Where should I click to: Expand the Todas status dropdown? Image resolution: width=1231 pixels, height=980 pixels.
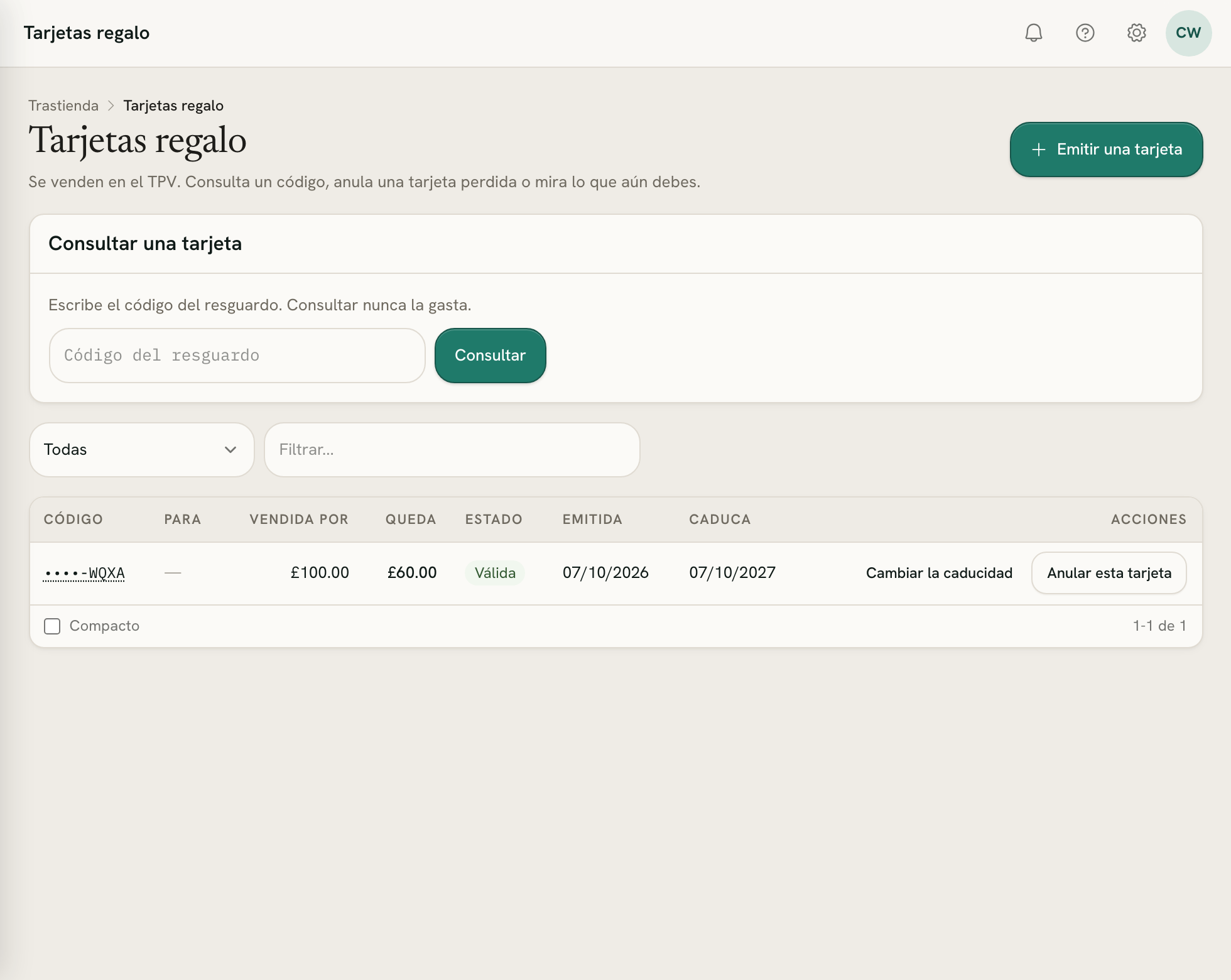click(x=142, y=450)
